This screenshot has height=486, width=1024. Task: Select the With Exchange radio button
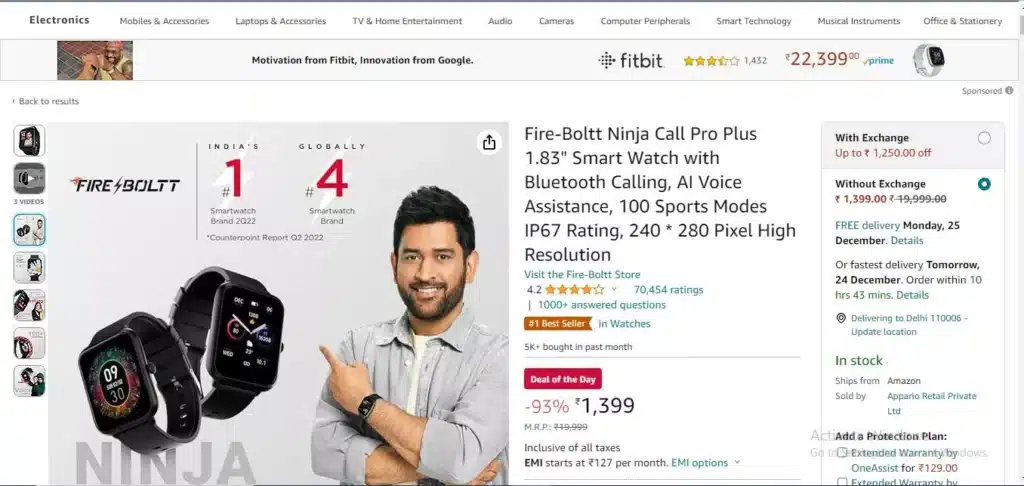pyautogui.click(x=984, y=138)
